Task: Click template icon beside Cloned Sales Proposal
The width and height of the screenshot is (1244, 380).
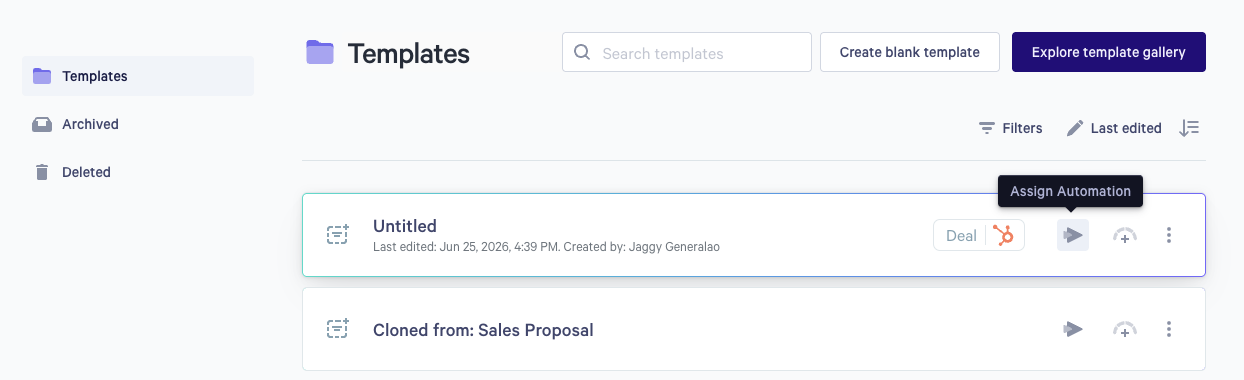Action: point(338,328)
